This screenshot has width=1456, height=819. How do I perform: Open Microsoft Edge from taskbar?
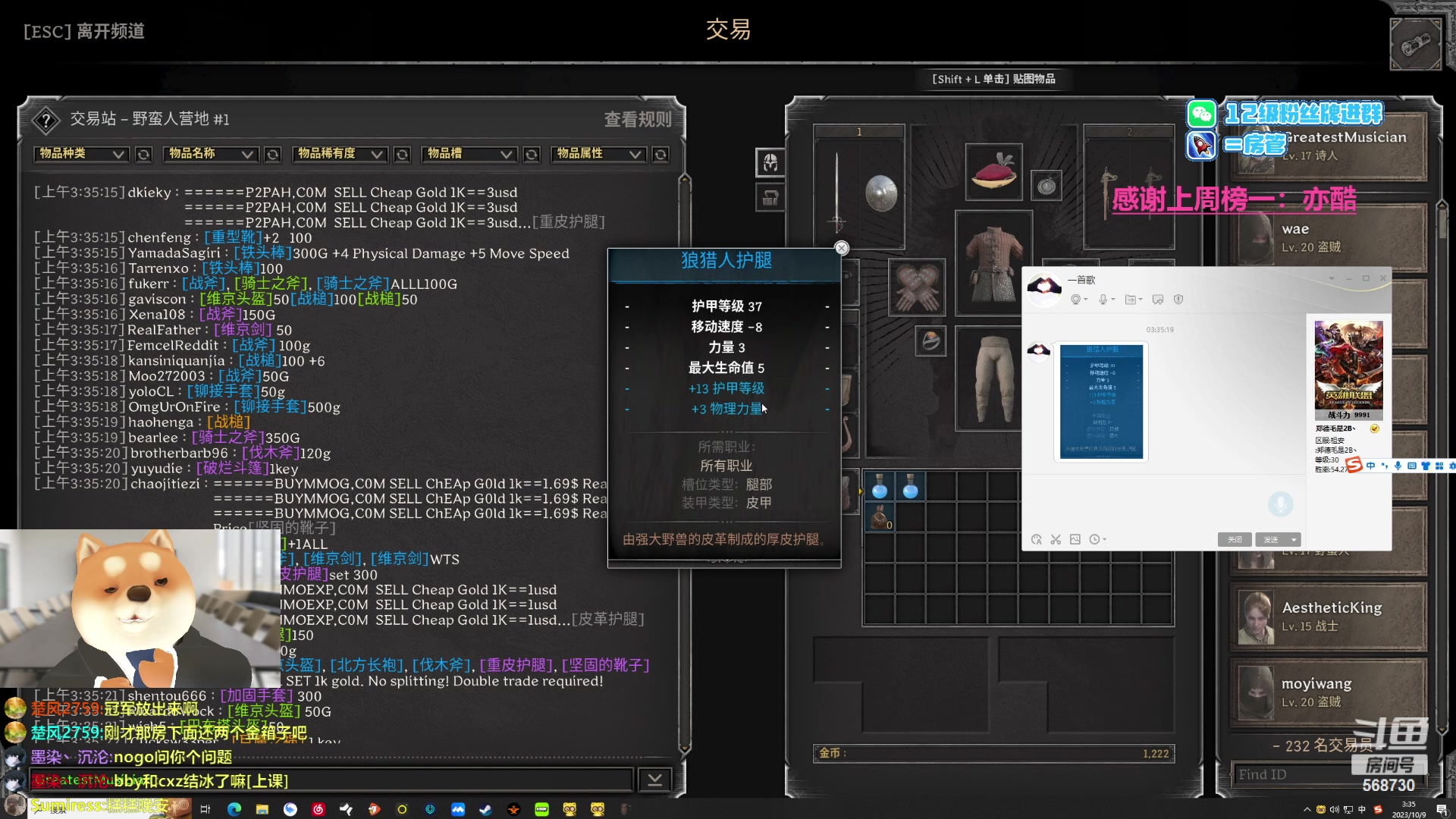234,809
